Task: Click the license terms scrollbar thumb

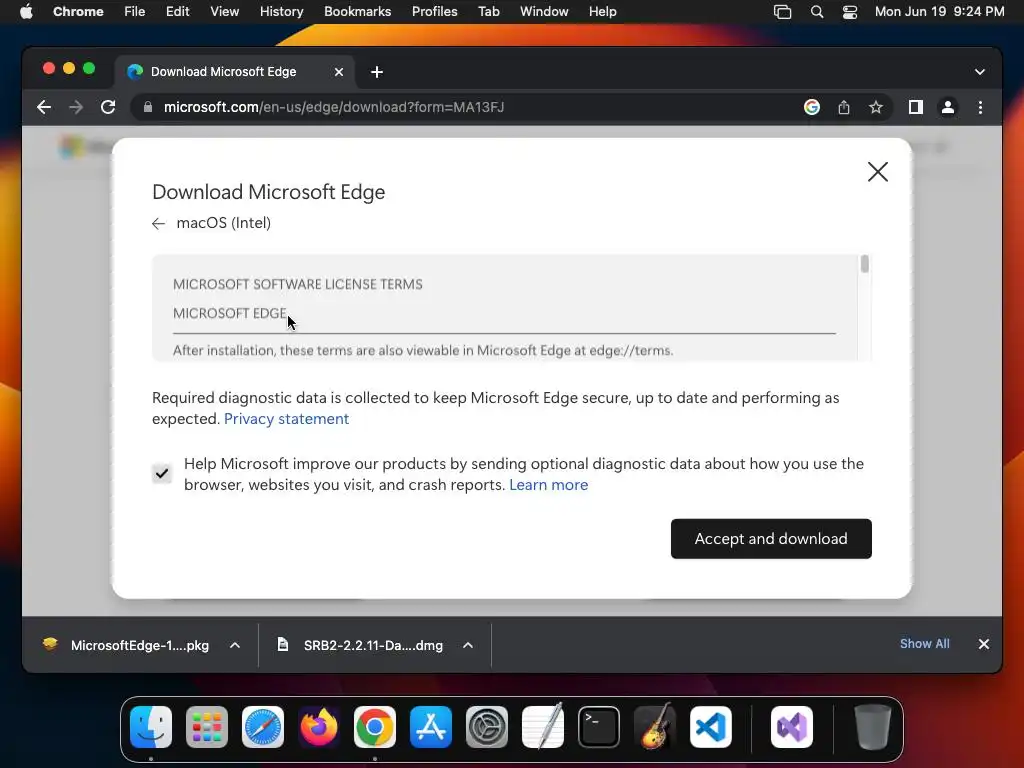Action: click(x=865, y=264)
